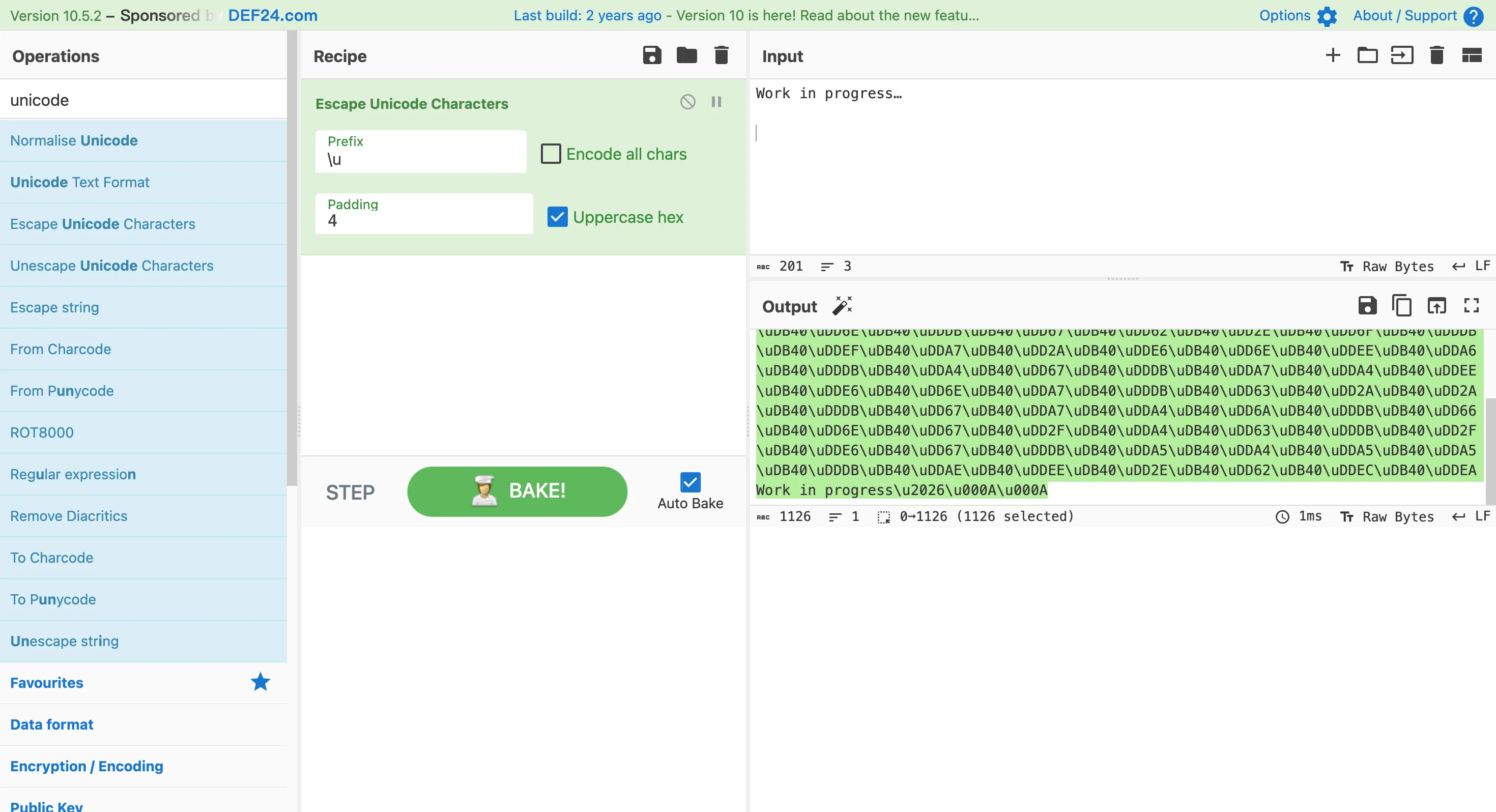The height and width of the screenshot is (812, 1496).
Task: Click the STEP button
Action: pyautogui.click(x=350, y=492)
